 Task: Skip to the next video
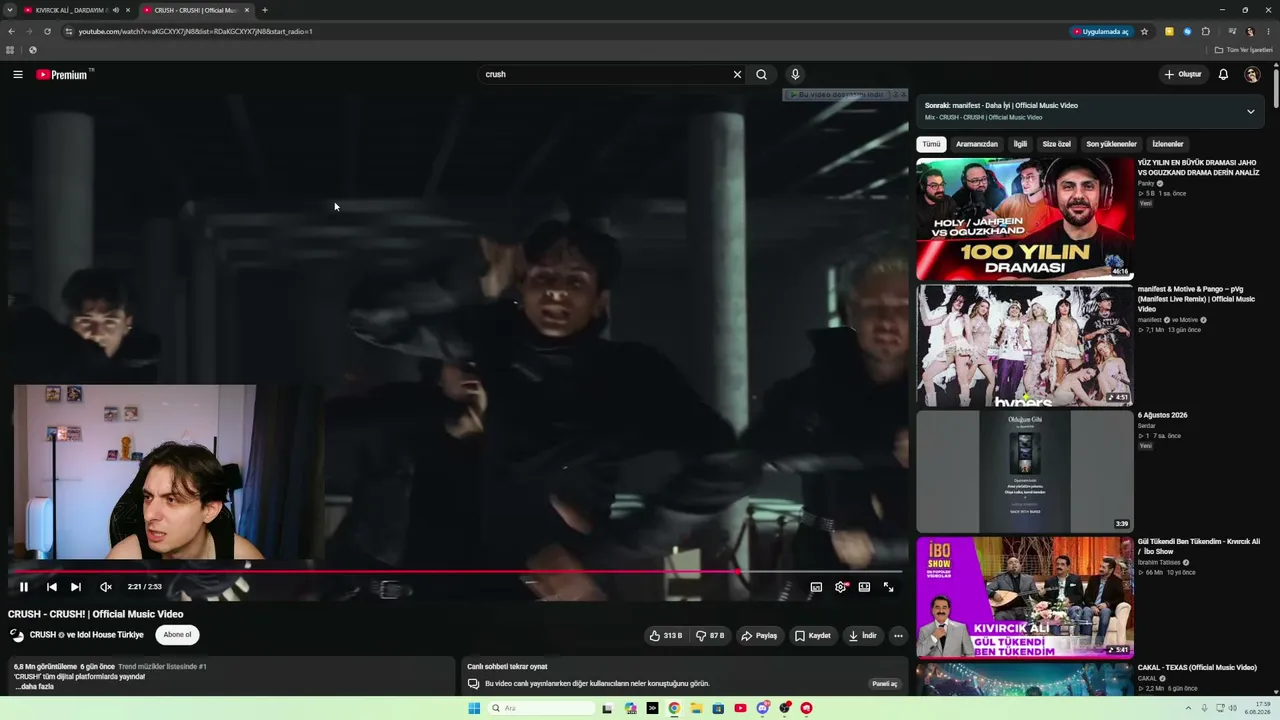click(76, 587)
